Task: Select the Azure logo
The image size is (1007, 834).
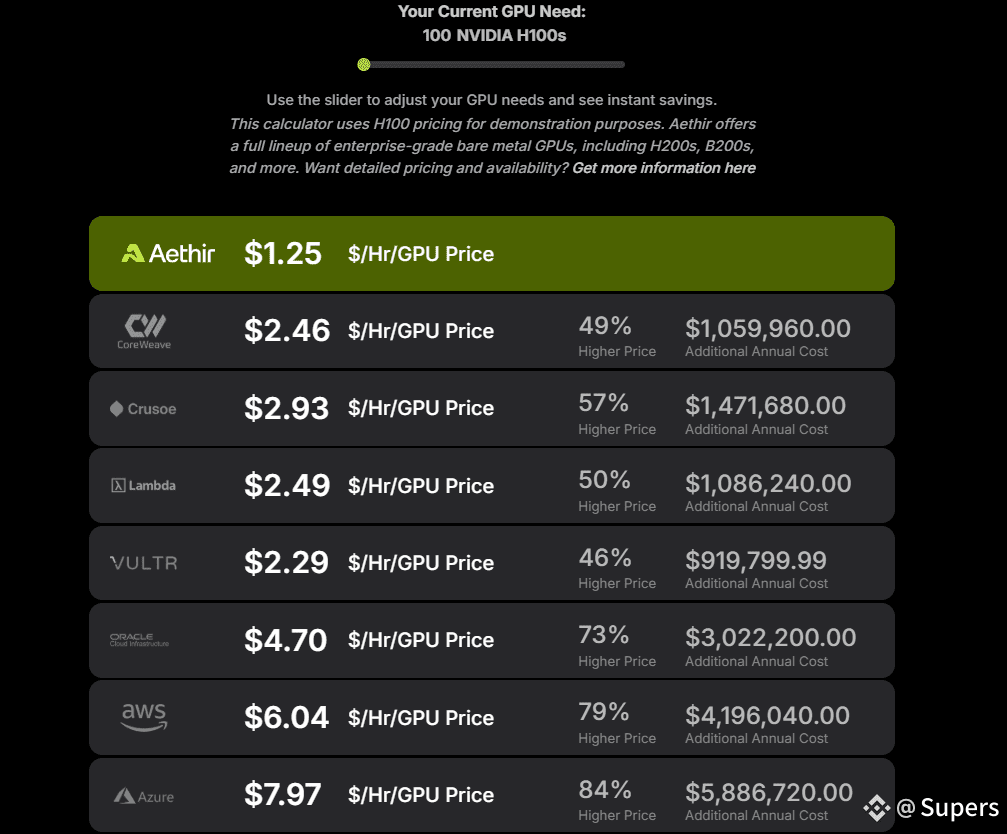Action: tap(144, 797)
